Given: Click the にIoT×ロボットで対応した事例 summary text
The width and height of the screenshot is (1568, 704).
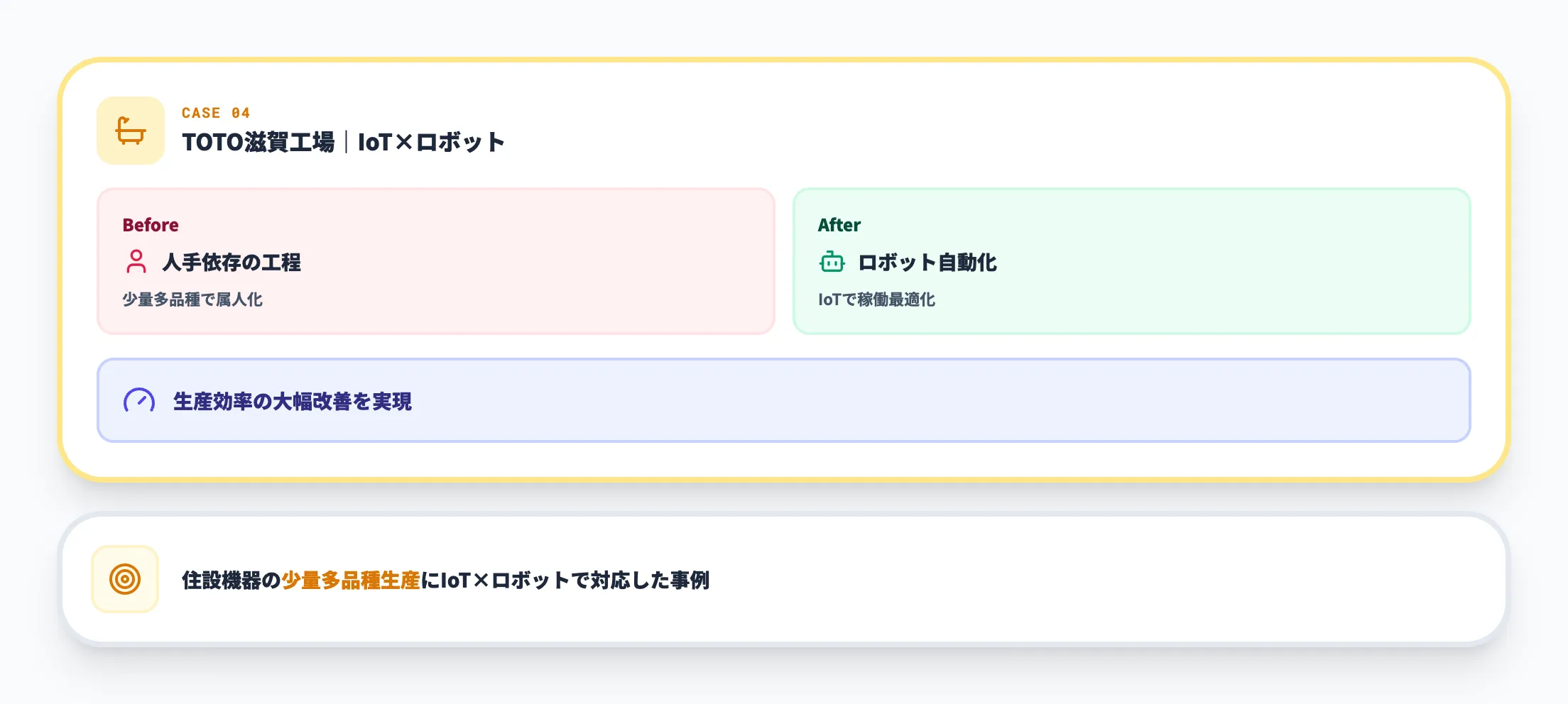Looking at the screenshot, I should 565,581.
